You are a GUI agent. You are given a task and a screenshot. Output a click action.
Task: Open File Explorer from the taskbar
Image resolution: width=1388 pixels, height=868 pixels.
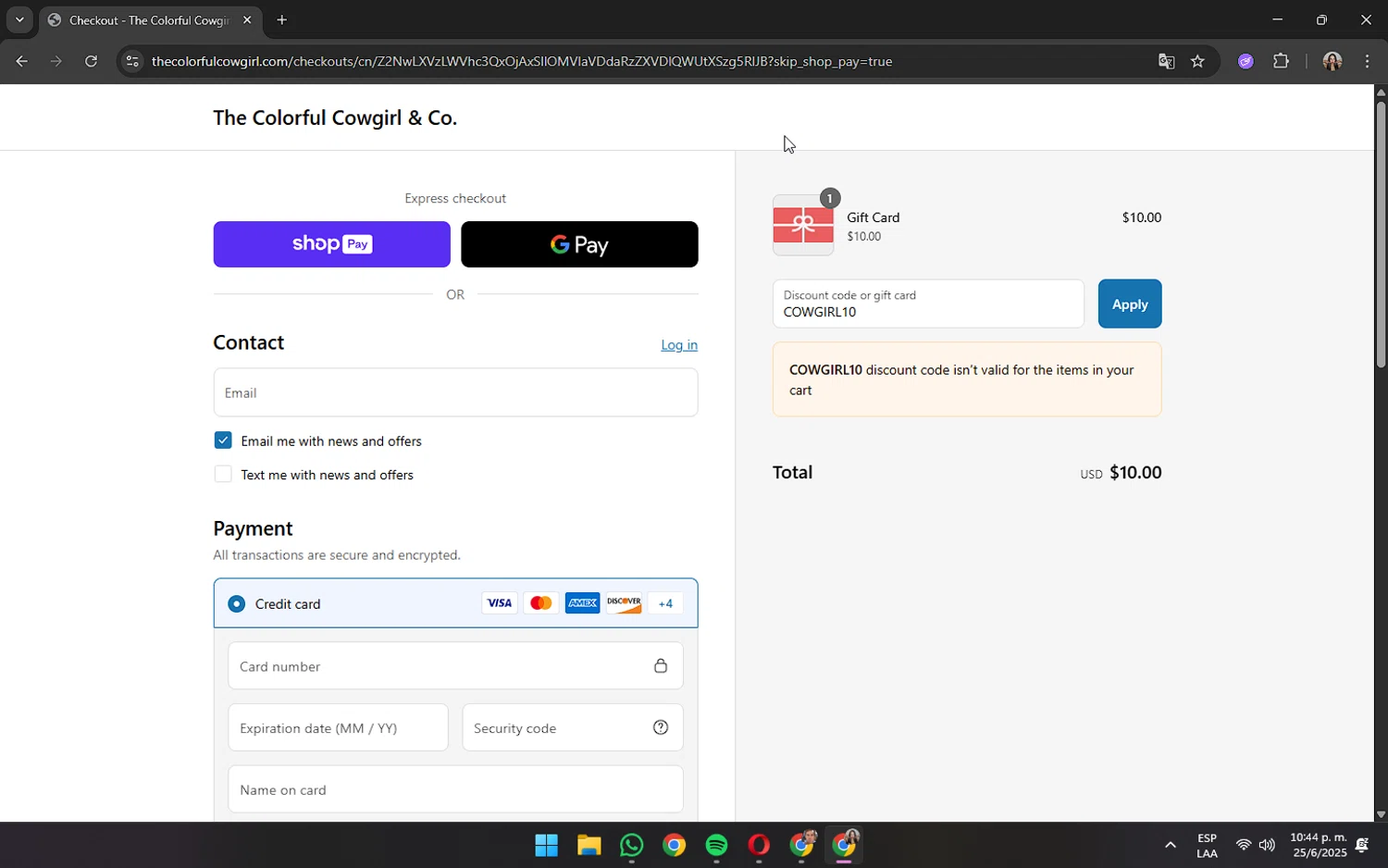pyautogui.click(x=589, y=845)
